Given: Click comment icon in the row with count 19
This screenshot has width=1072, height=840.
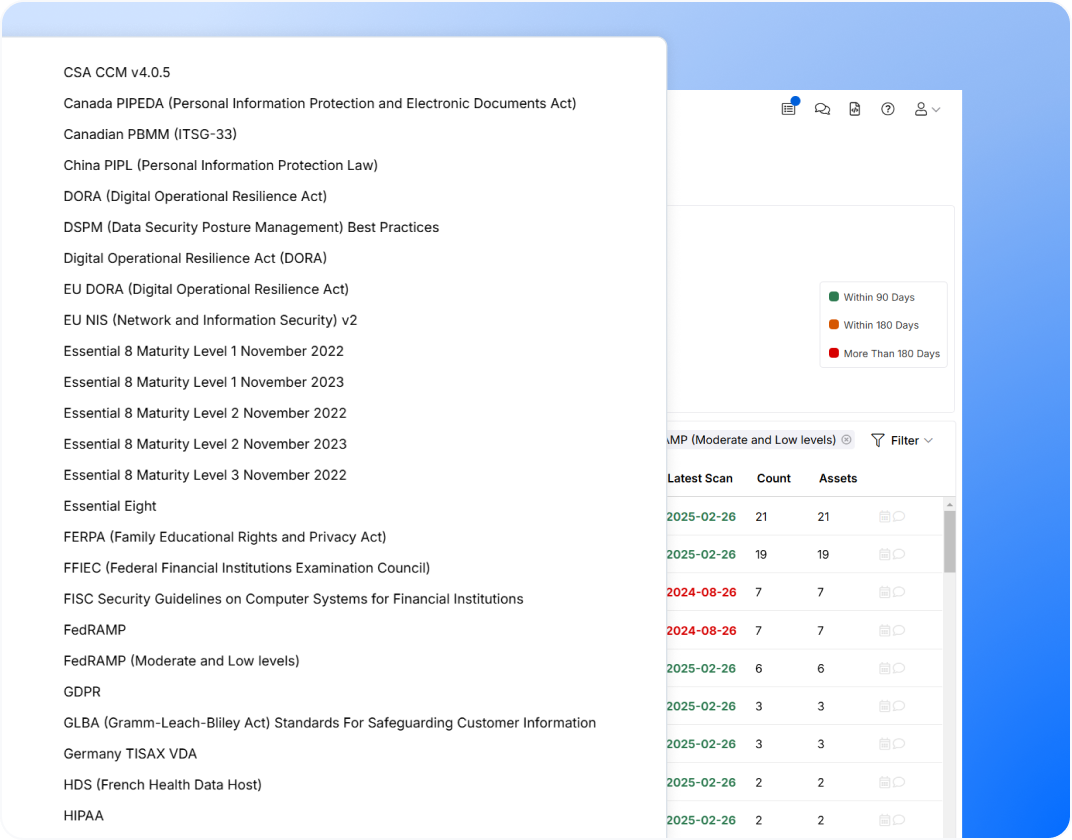Looking at the screenshot, I should (x=899, y=554).
